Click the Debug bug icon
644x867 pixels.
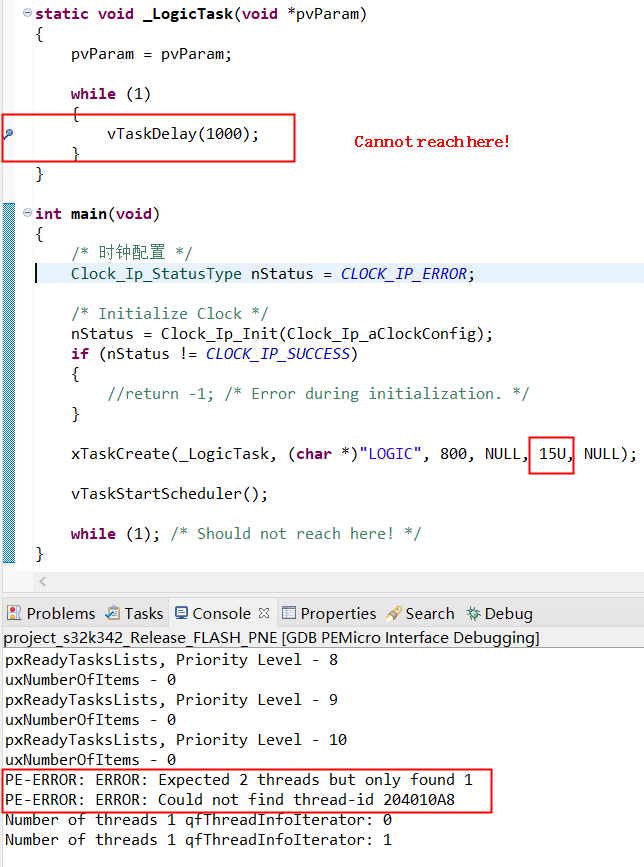[x=473, y=613]
